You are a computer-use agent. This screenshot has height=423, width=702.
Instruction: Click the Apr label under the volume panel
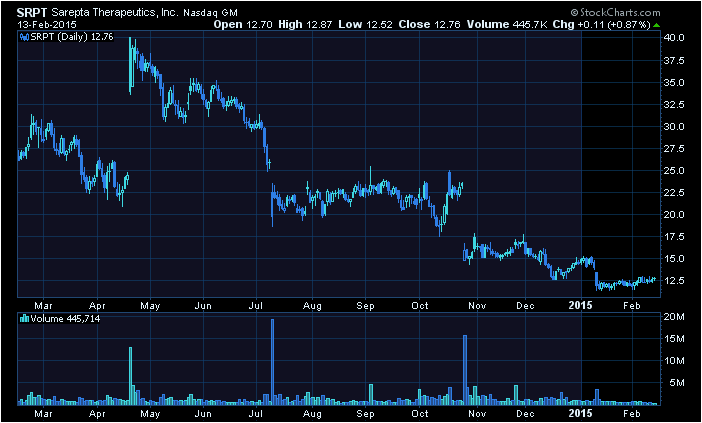pyautogui.click(x=97, y=414)
